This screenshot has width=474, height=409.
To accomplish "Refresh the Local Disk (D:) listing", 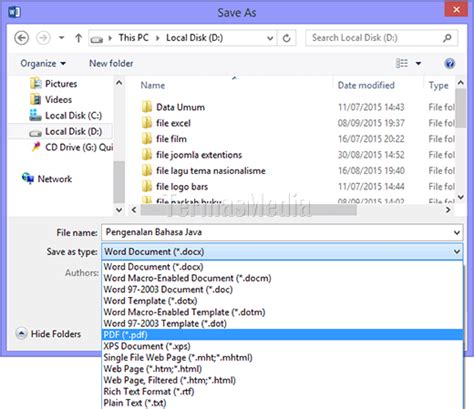I will (286, 38).
